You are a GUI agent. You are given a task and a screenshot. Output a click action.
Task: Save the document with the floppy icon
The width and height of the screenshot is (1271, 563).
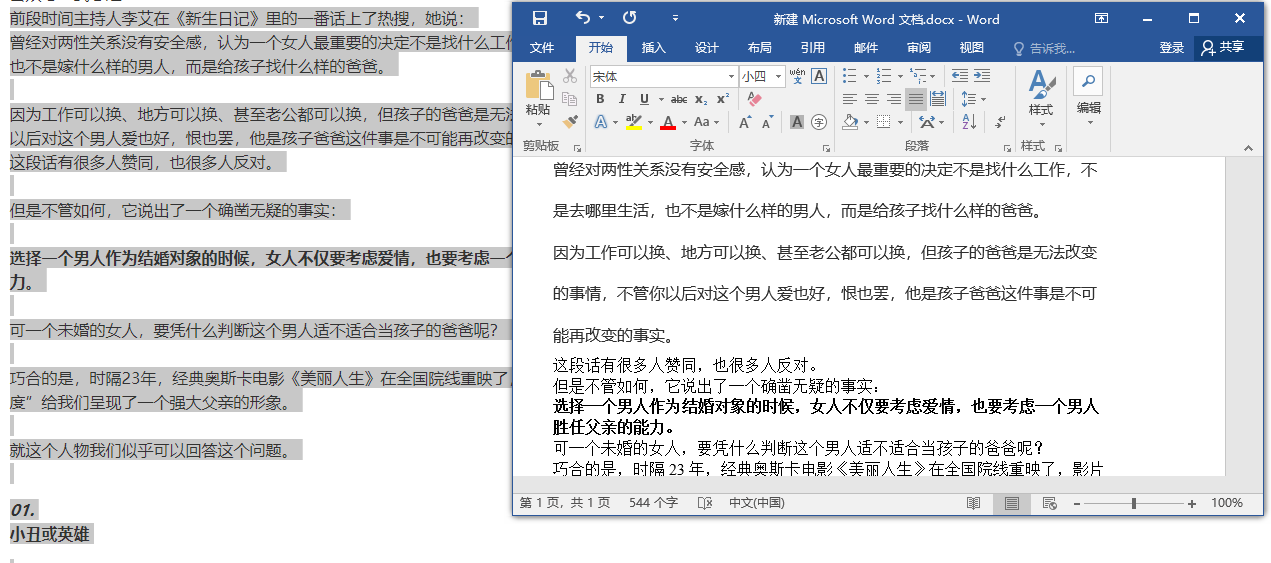(x=540, y=18)
